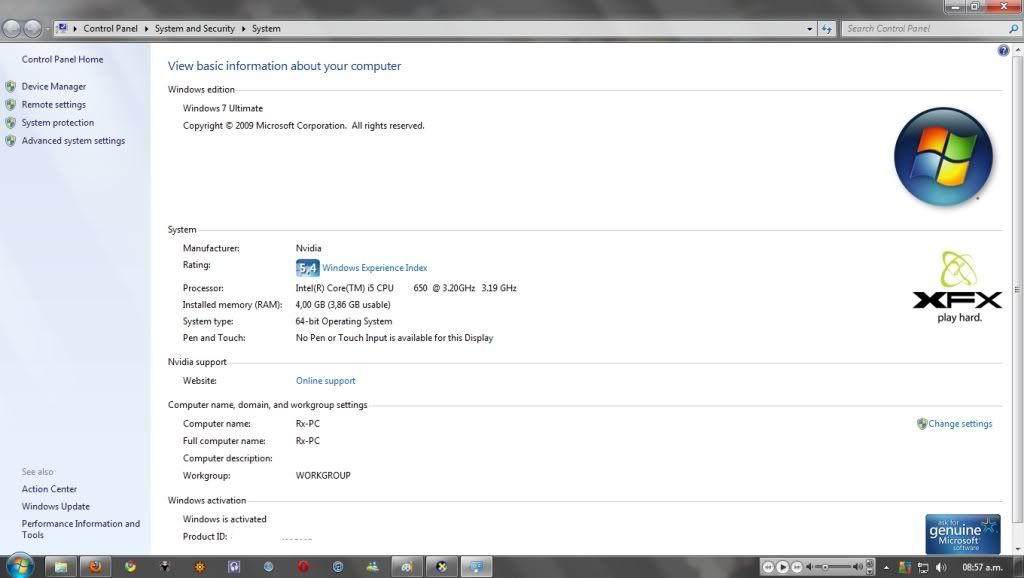Click the orange sun-shaped taskbar icon

(200, 567)
